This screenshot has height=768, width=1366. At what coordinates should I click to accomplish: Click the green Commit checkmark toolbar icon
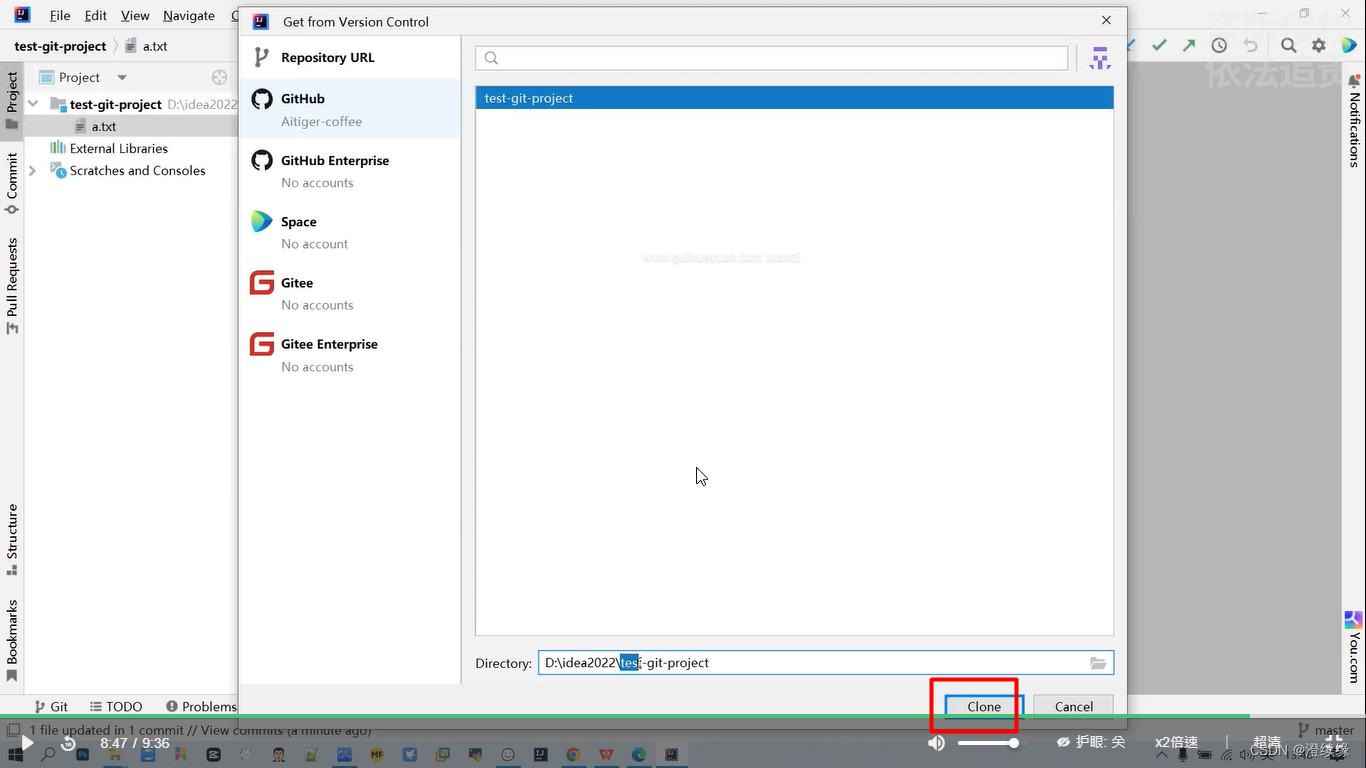(1159, 45)
